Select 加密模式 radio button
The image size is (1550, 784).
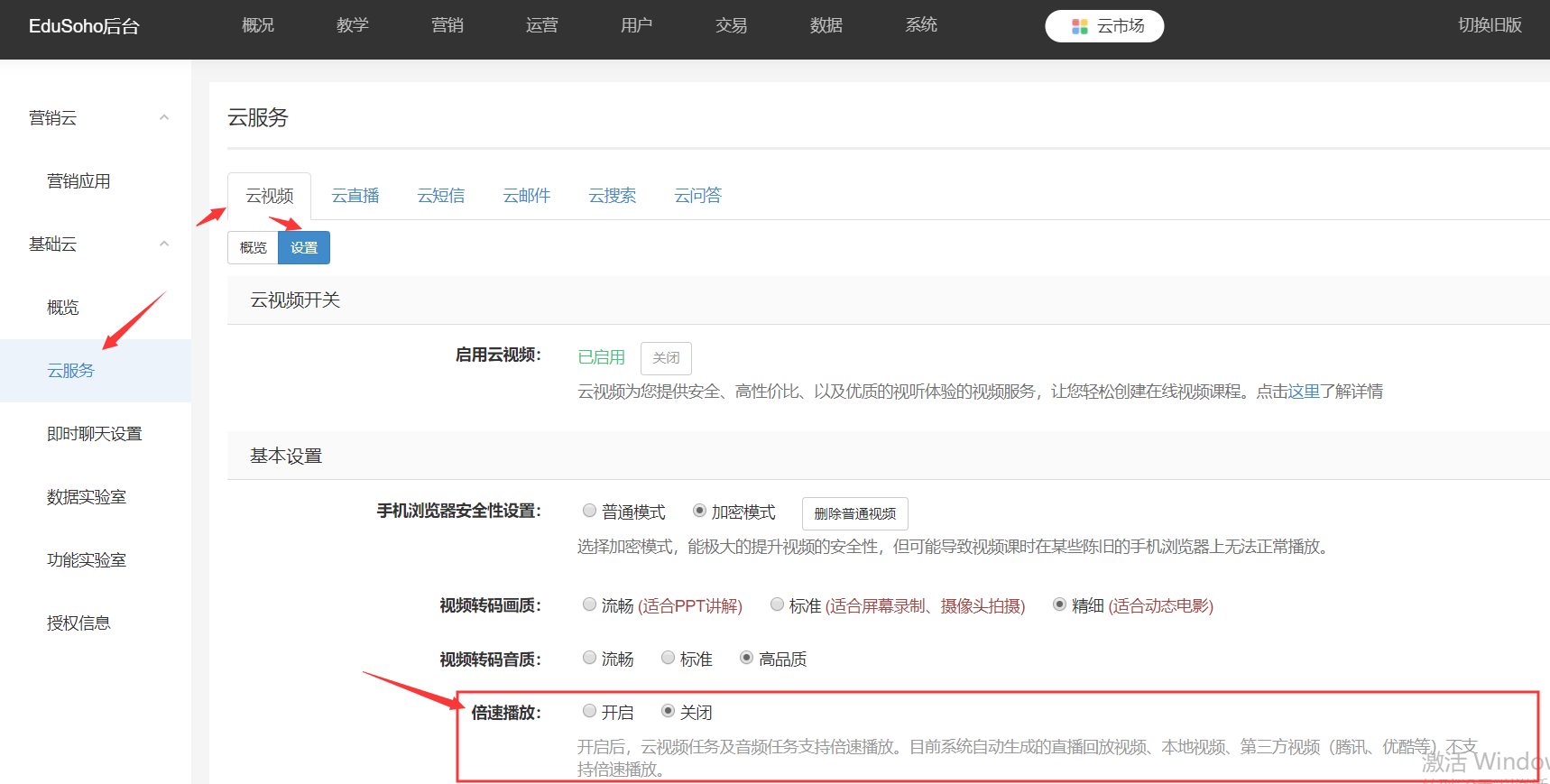point(699,511)
